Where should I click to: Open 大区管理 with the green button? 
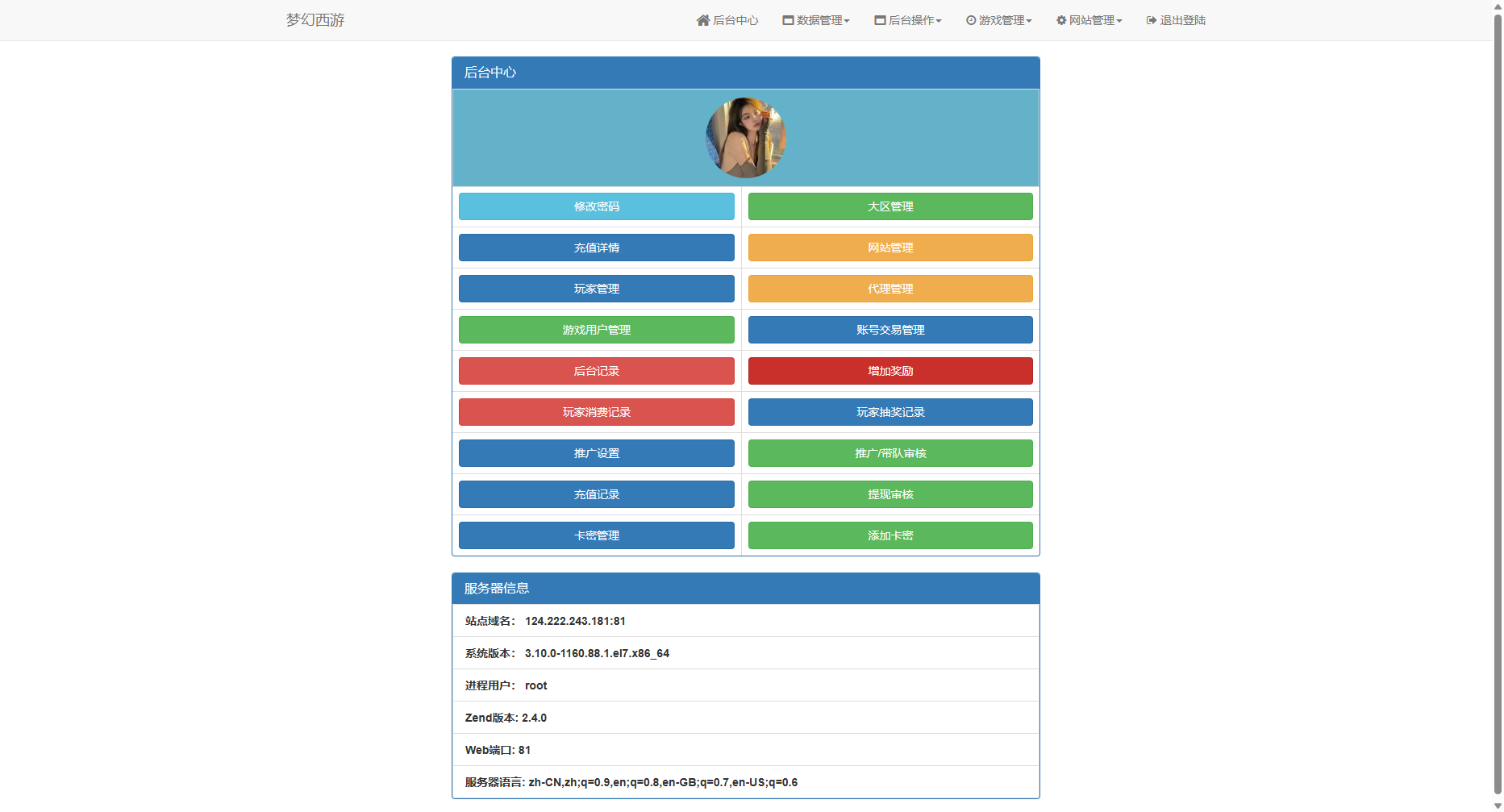point(890,206)
